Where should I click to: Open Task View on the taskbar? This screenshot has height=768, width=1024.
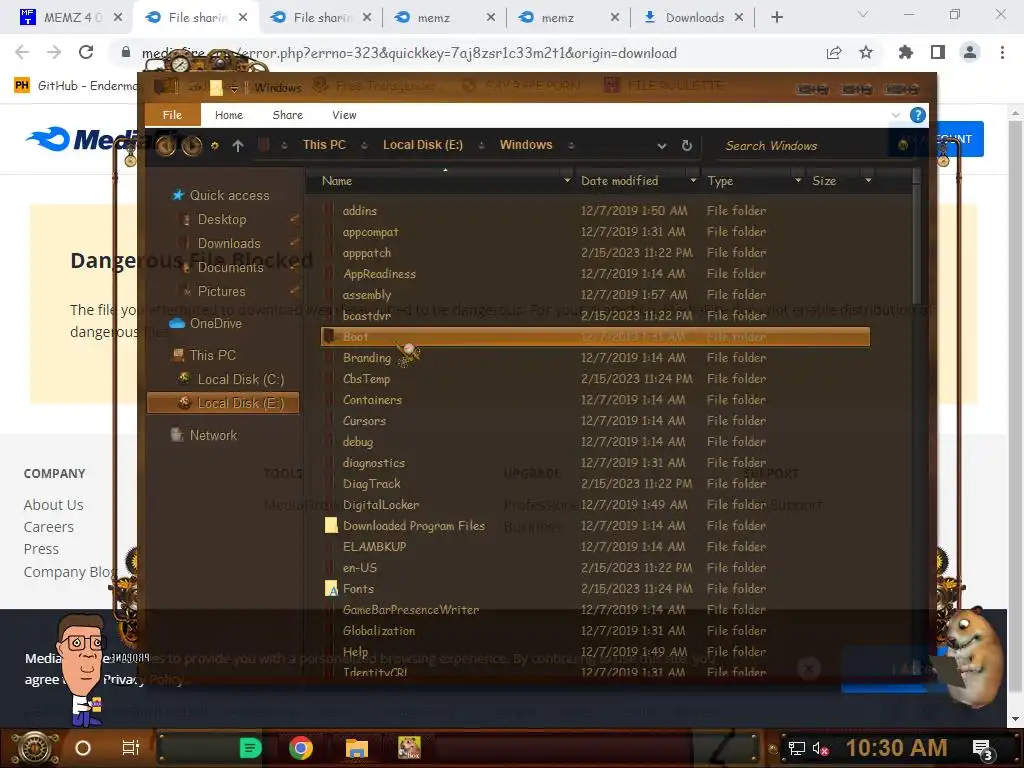[131, 748]
